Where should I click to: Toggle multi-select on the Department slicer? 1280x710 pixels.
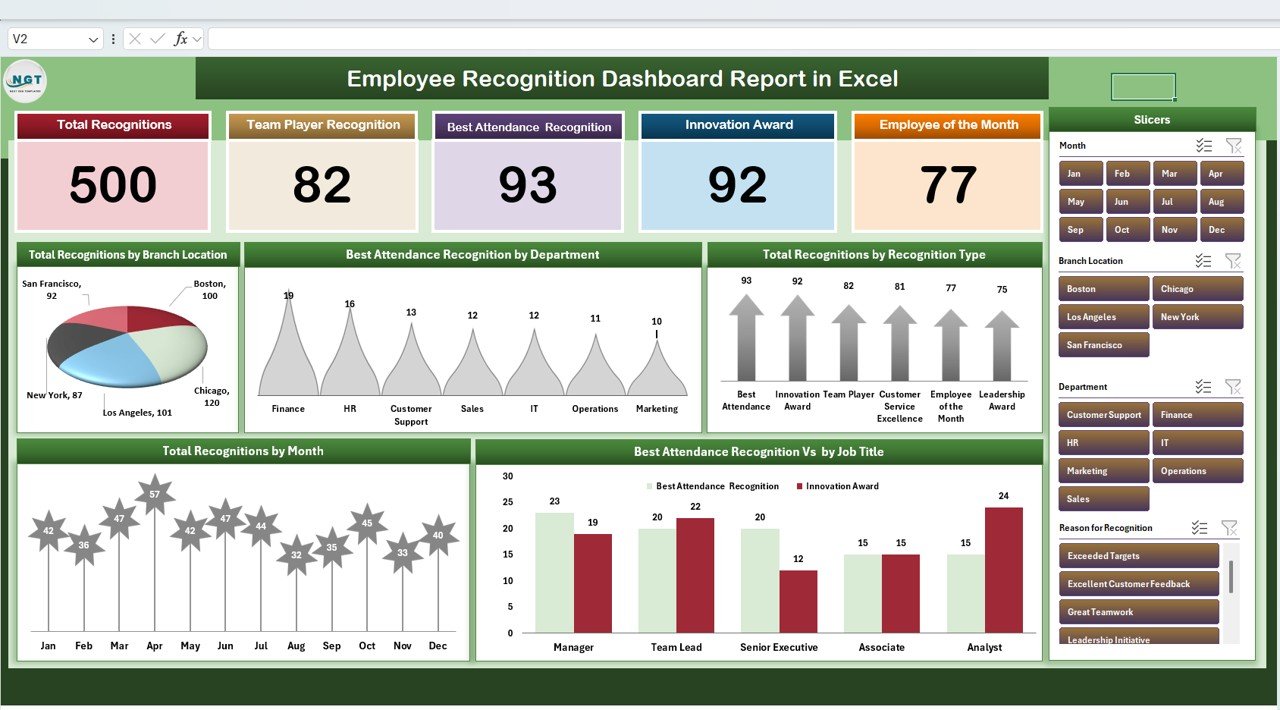point(1204,387)
